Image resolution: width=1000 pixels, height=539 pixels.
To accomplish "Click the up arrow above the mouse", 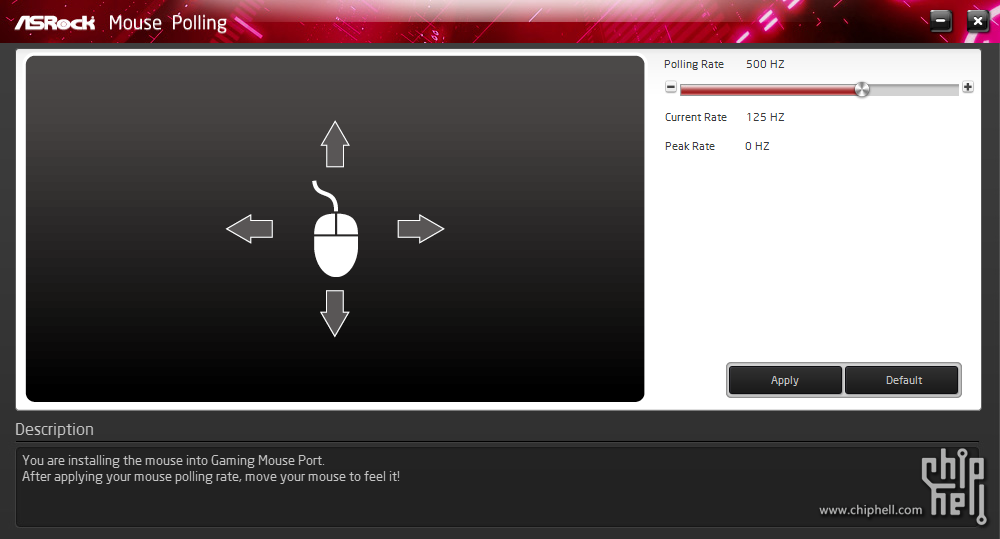I will (335, 144).
